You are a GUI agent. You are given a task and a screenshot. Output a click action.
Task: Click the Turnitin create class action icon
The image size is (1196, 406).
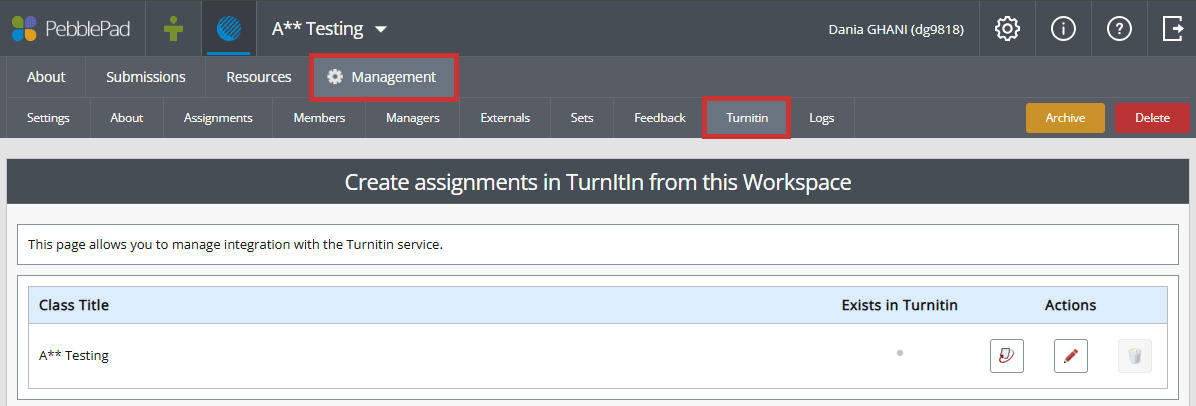(1007, 356)
